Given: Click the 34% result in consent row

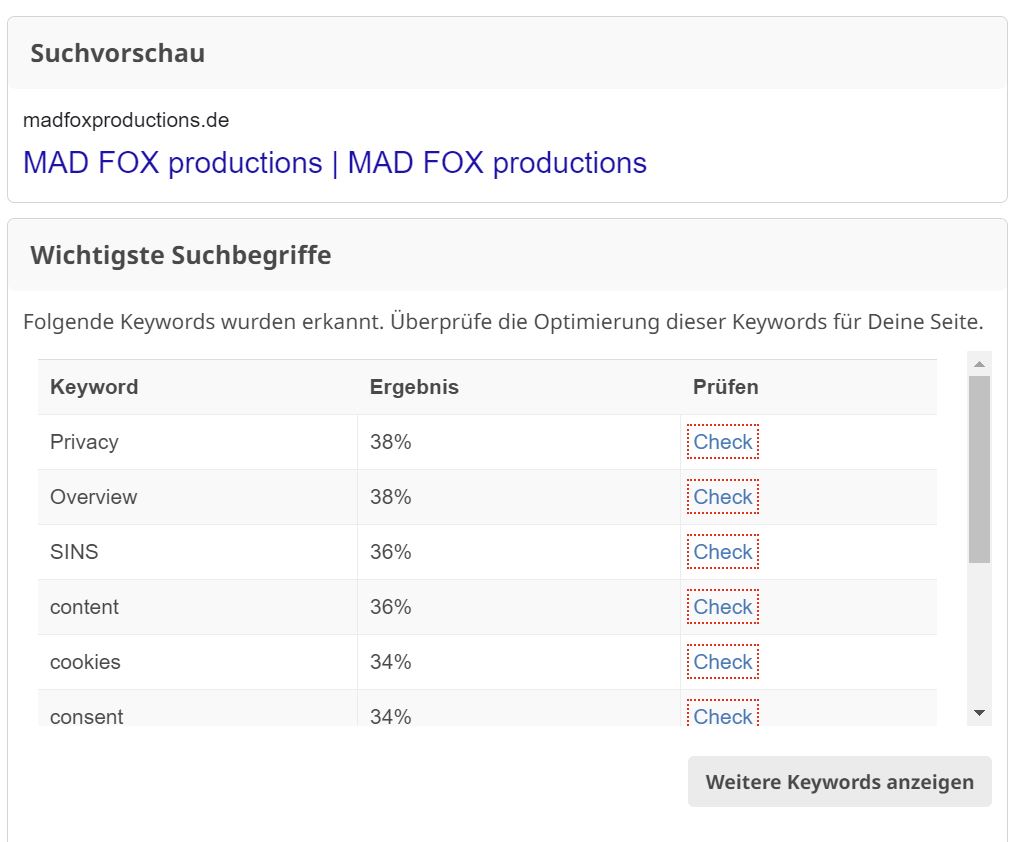Looking at the screenshot, I should click(390, 716).
